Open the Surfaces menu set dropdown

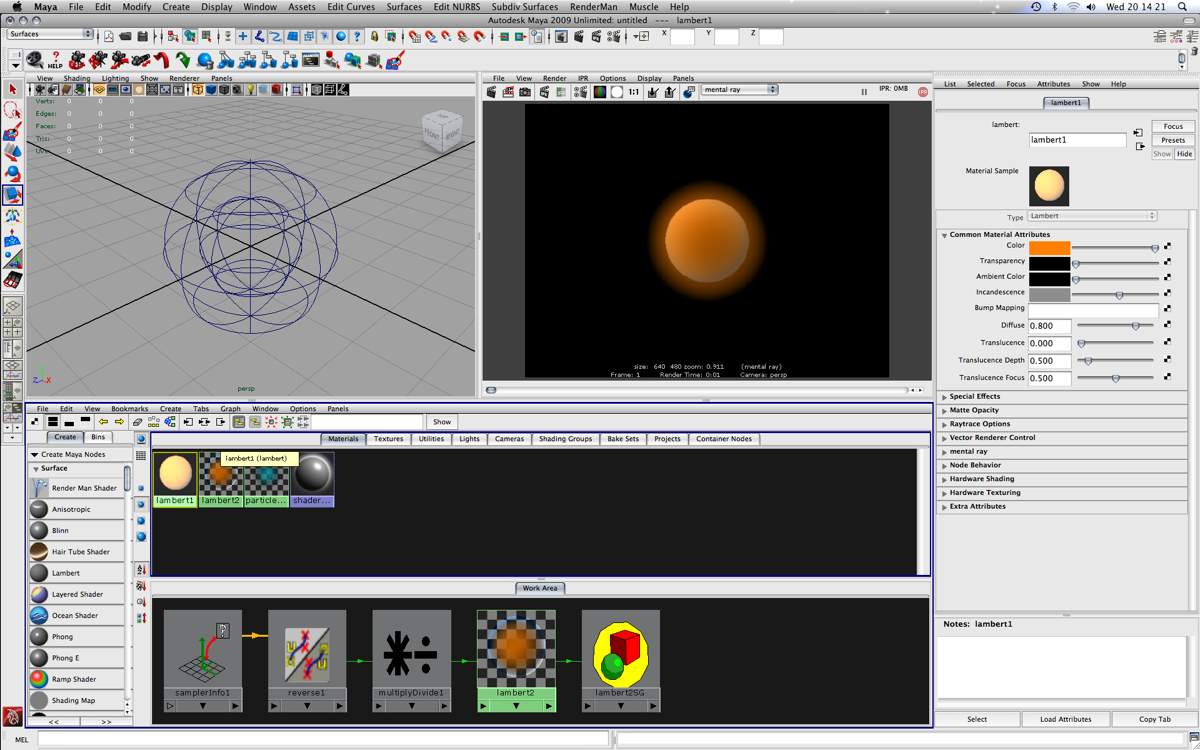pos(50,34)
